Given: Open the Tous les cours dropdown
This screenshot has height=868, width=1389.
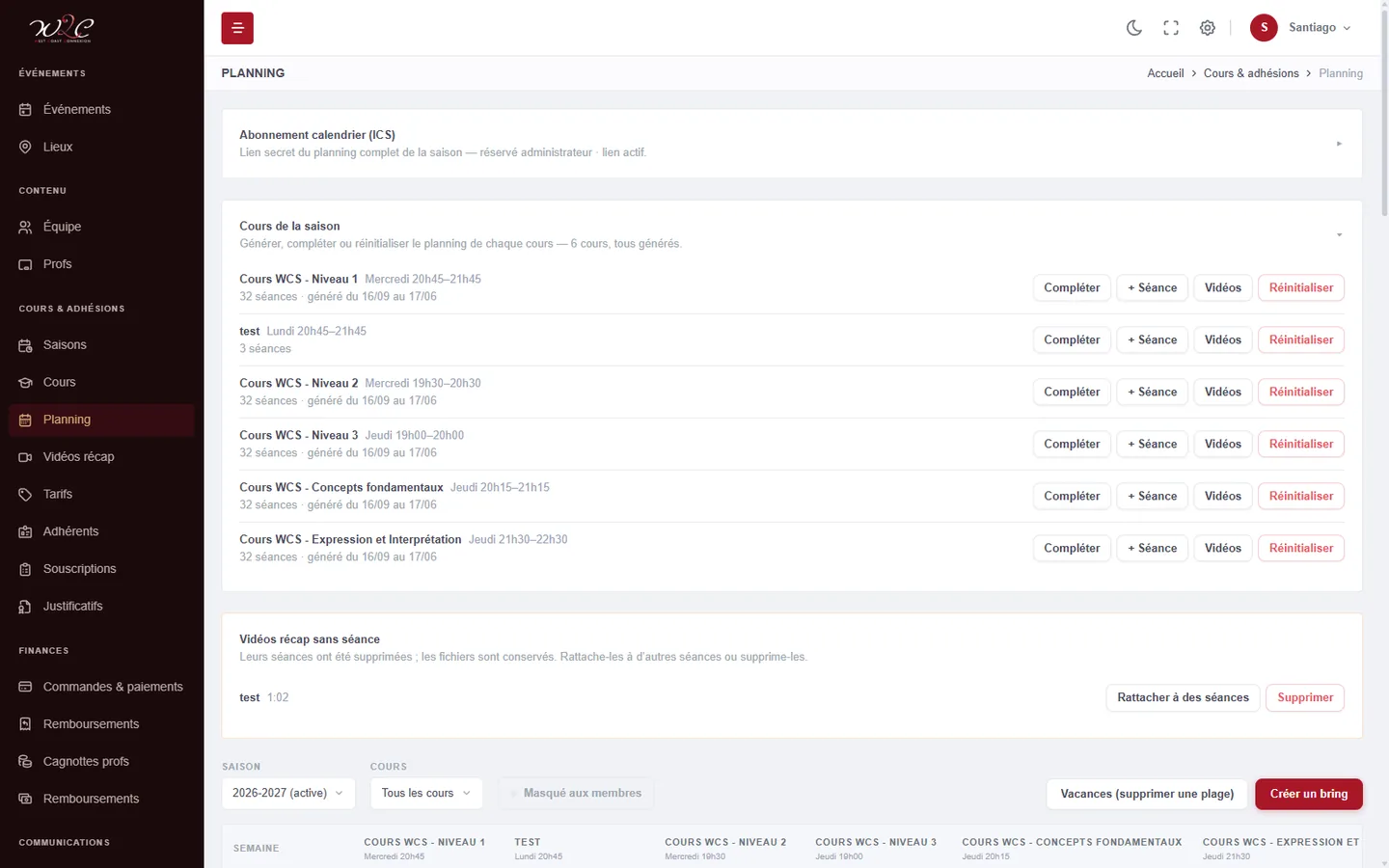Looking at the screenshot, I should click(x=426, y=793).
